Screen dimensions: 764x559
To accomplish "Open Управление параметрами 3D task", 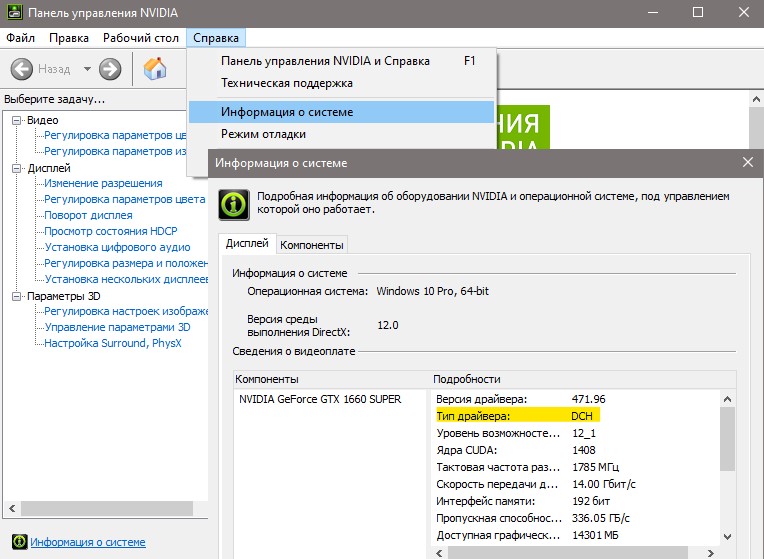I will 117,327.
